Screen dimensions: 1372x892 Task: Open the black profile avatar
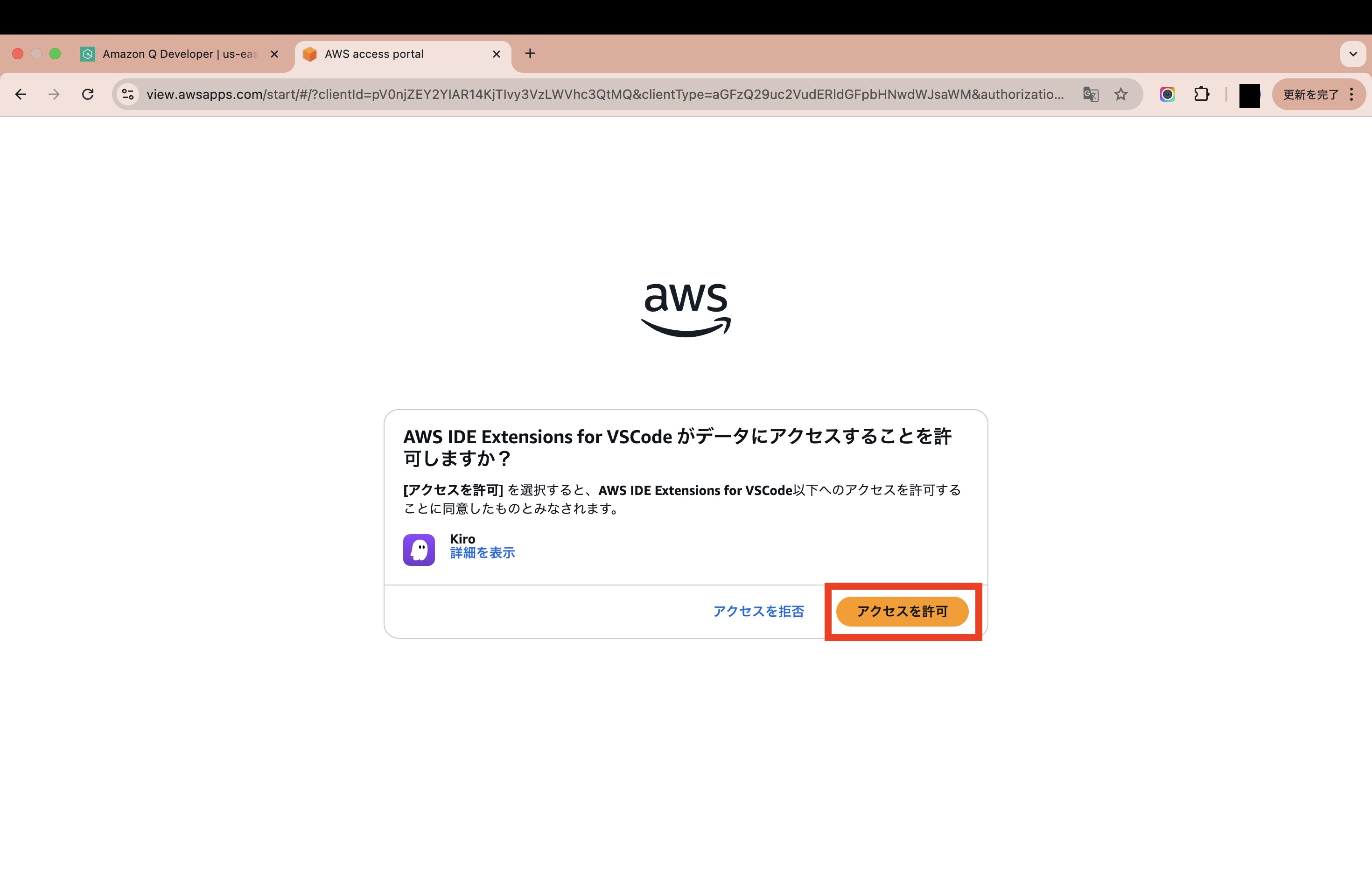(1249, 95)
